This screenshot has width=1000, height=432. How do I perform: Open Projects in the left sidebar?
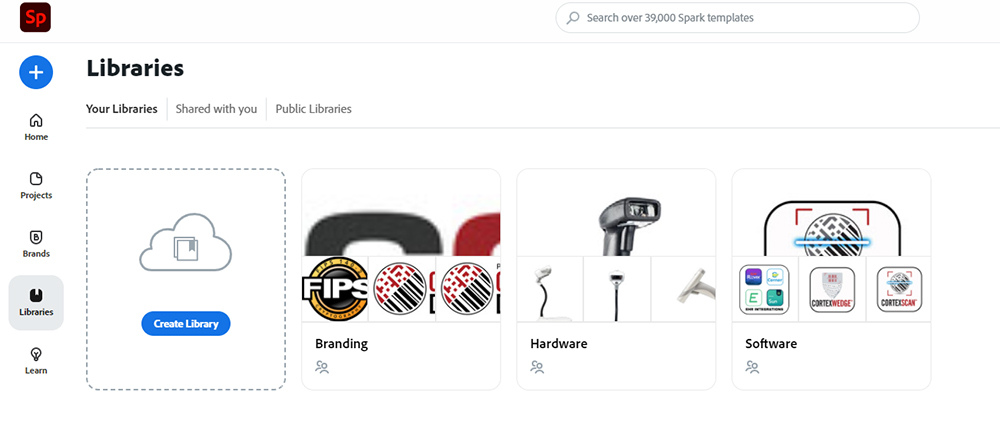(x=36, y=186)
